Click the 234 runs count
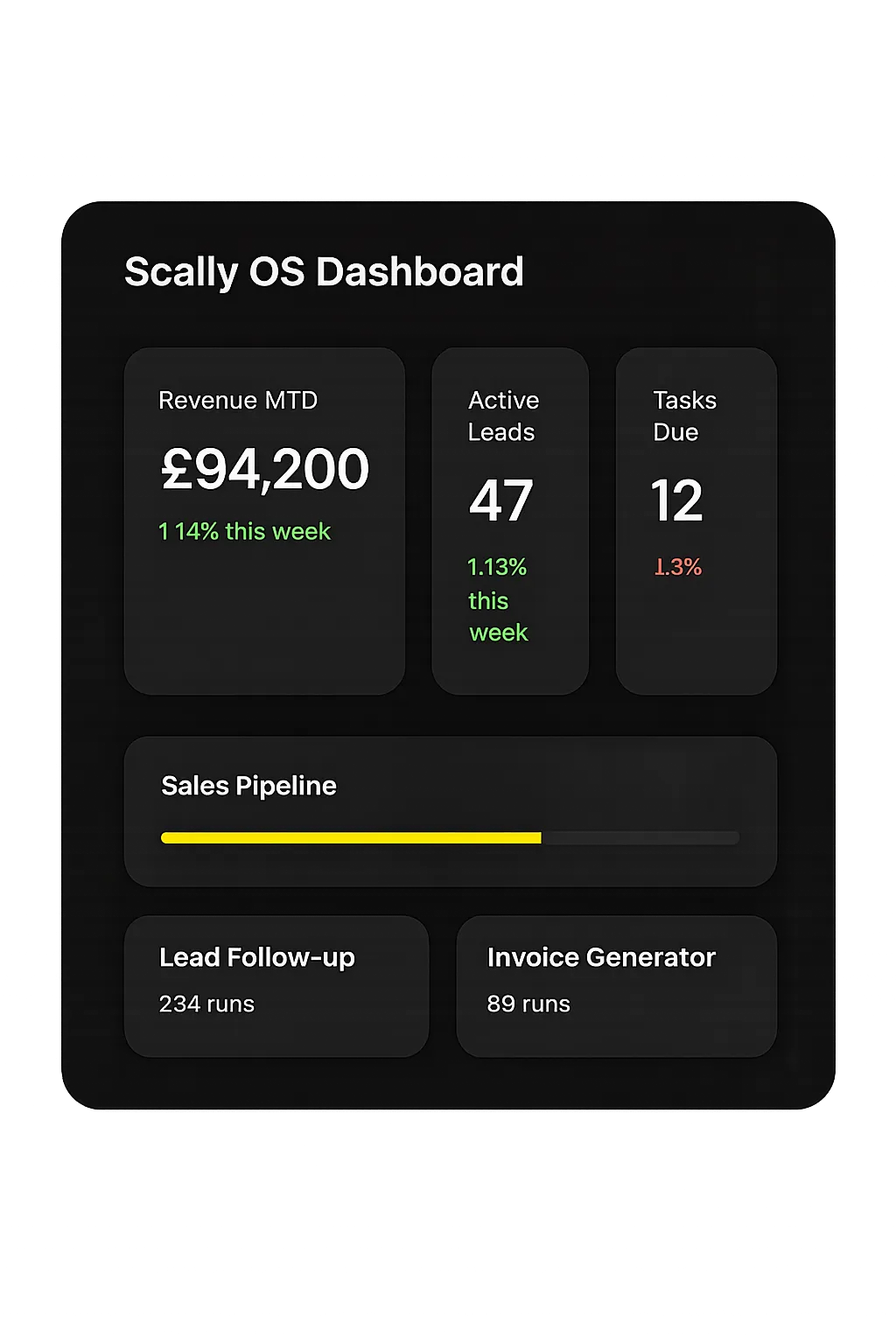Image resolution: width=896 pixels, height=1344 pixels. tap(206, 1004)
